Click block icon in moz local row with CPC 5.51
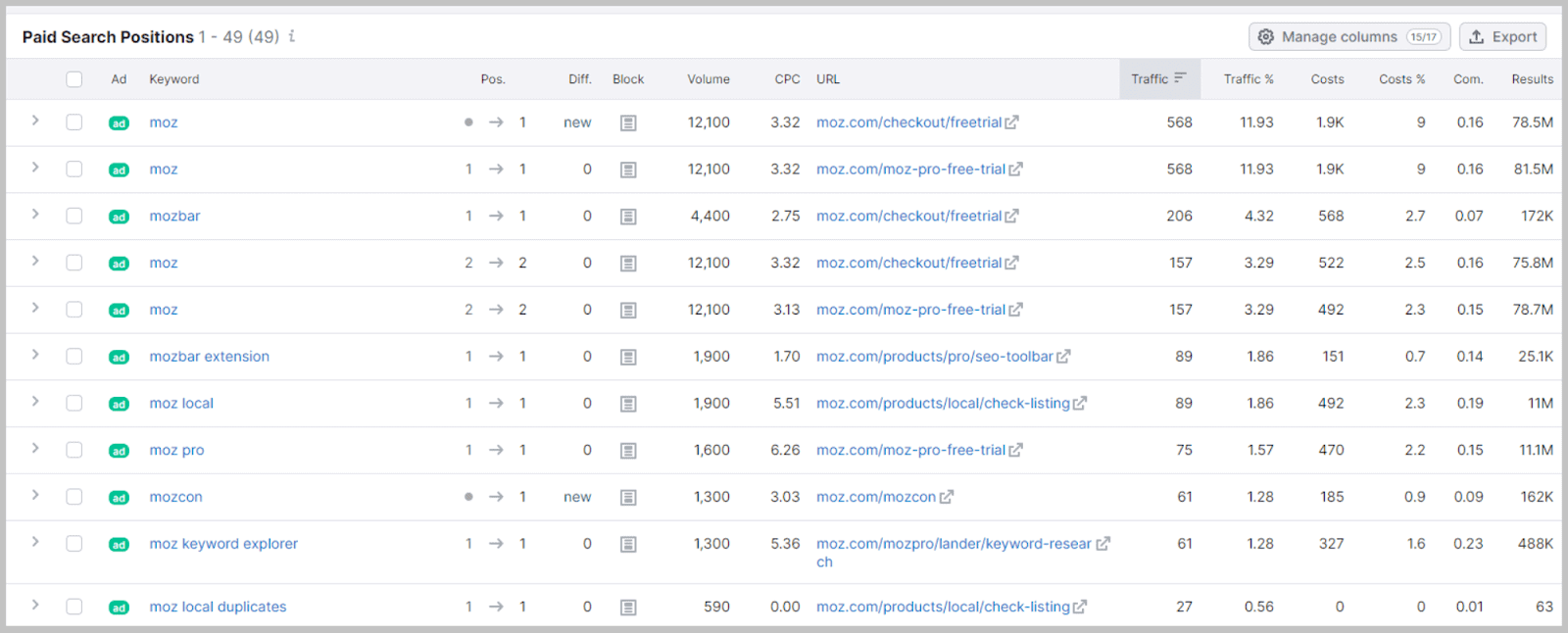 pos(628,404)
